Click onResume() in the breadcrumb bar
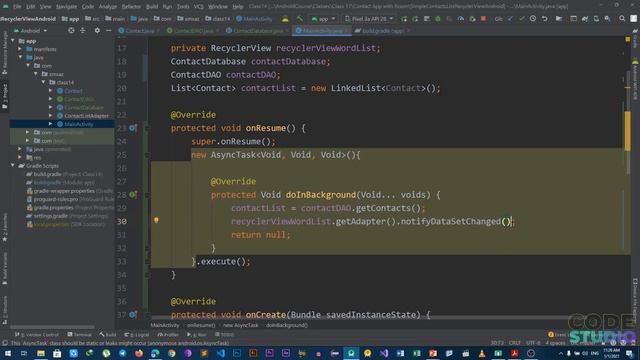 [201, 325]
